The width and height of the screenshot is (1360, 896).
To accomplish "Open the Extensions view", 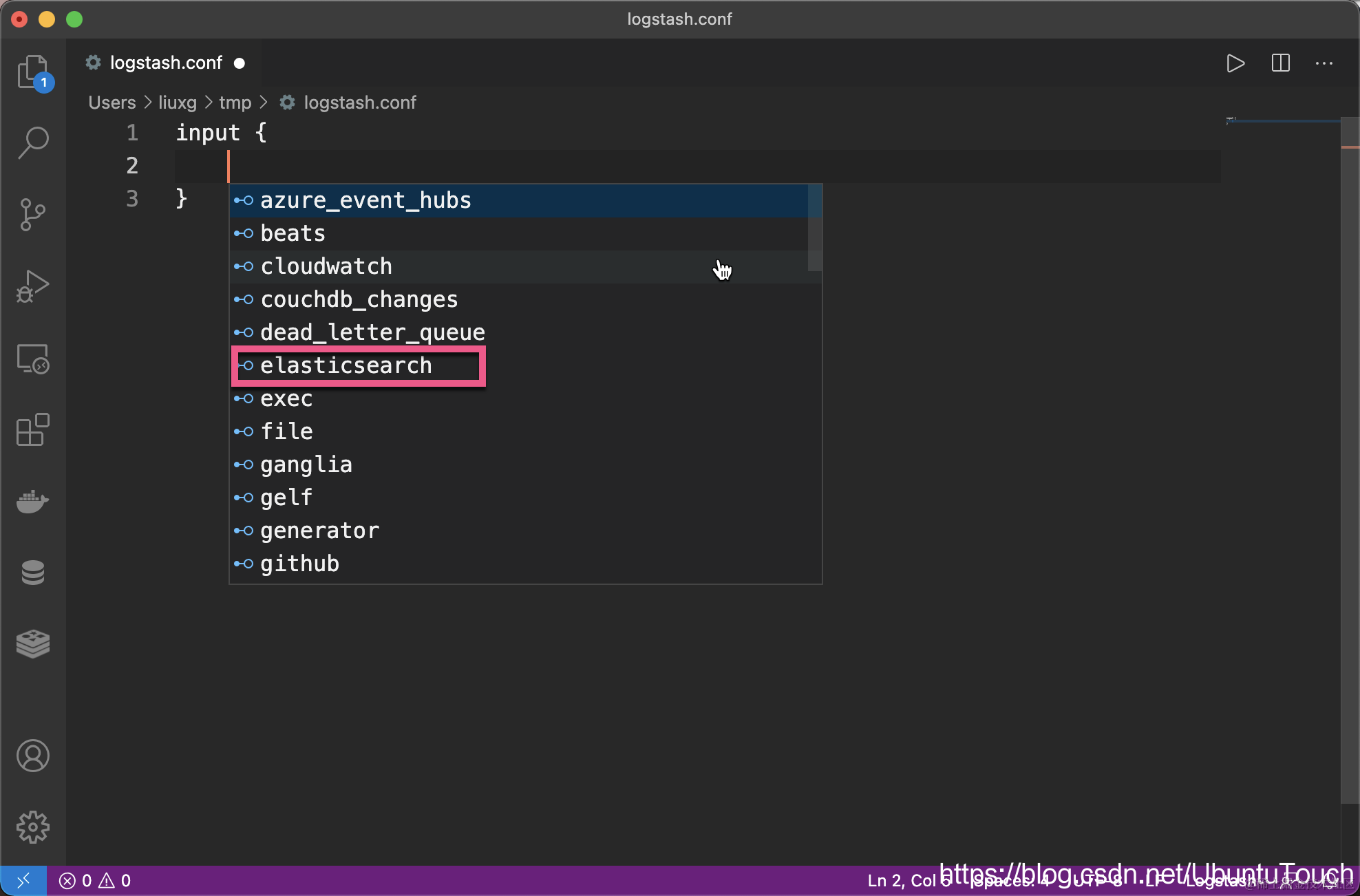I will tap(32, 430).
